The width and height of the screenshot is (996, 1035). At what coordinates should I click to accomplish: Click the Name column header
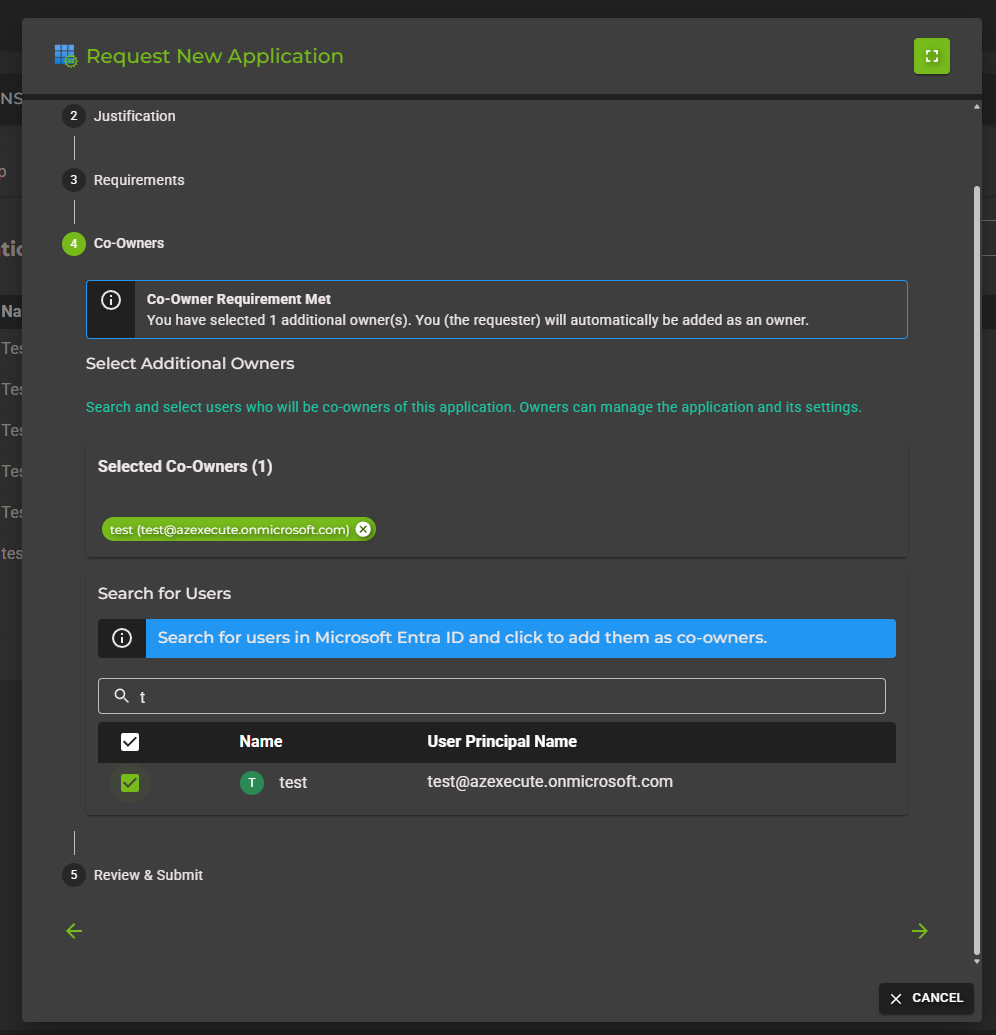click(x=260, y=742)
